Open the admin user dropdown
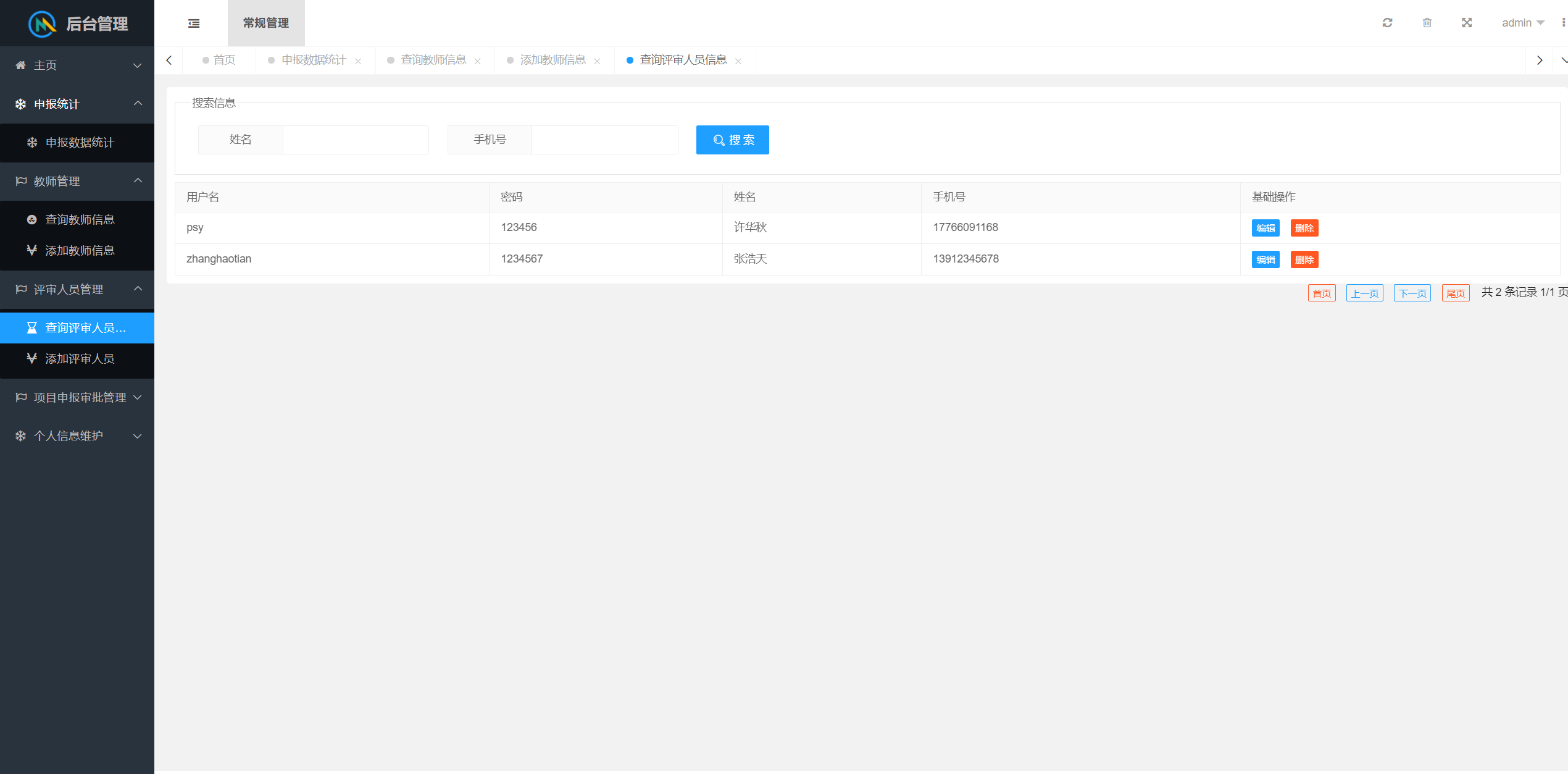The width and height of the screenshot is (1568, 774). pos(1522,23)
